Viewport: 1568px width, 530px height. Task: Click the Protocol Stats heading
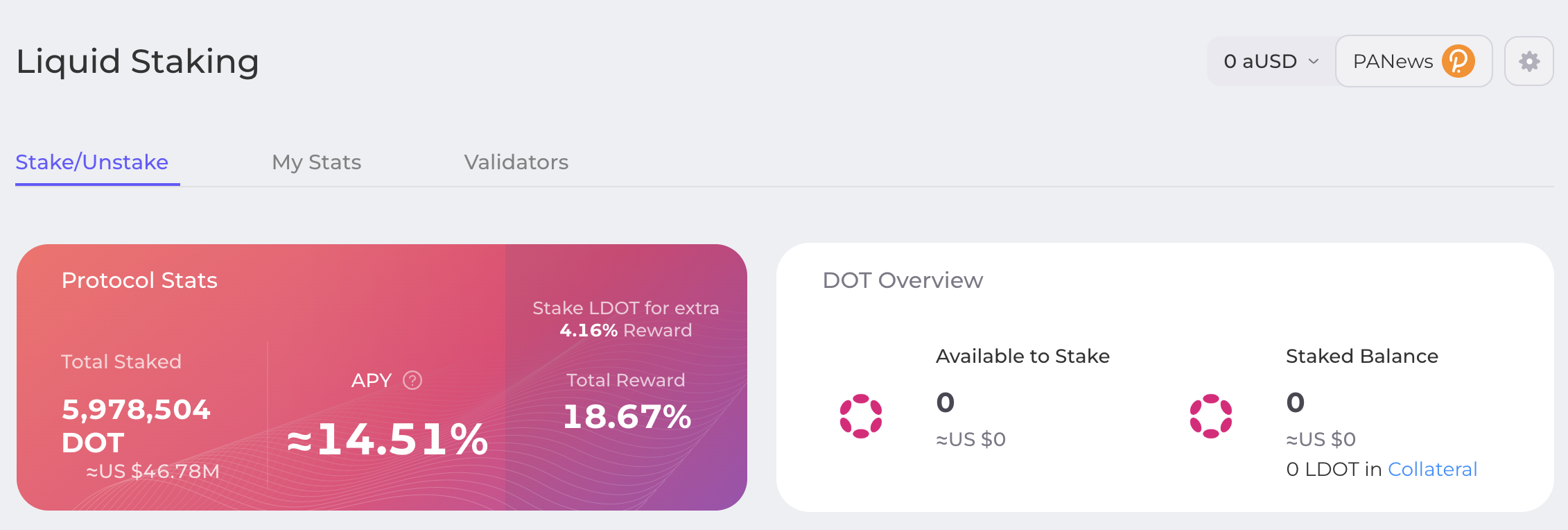pos(139,280)
